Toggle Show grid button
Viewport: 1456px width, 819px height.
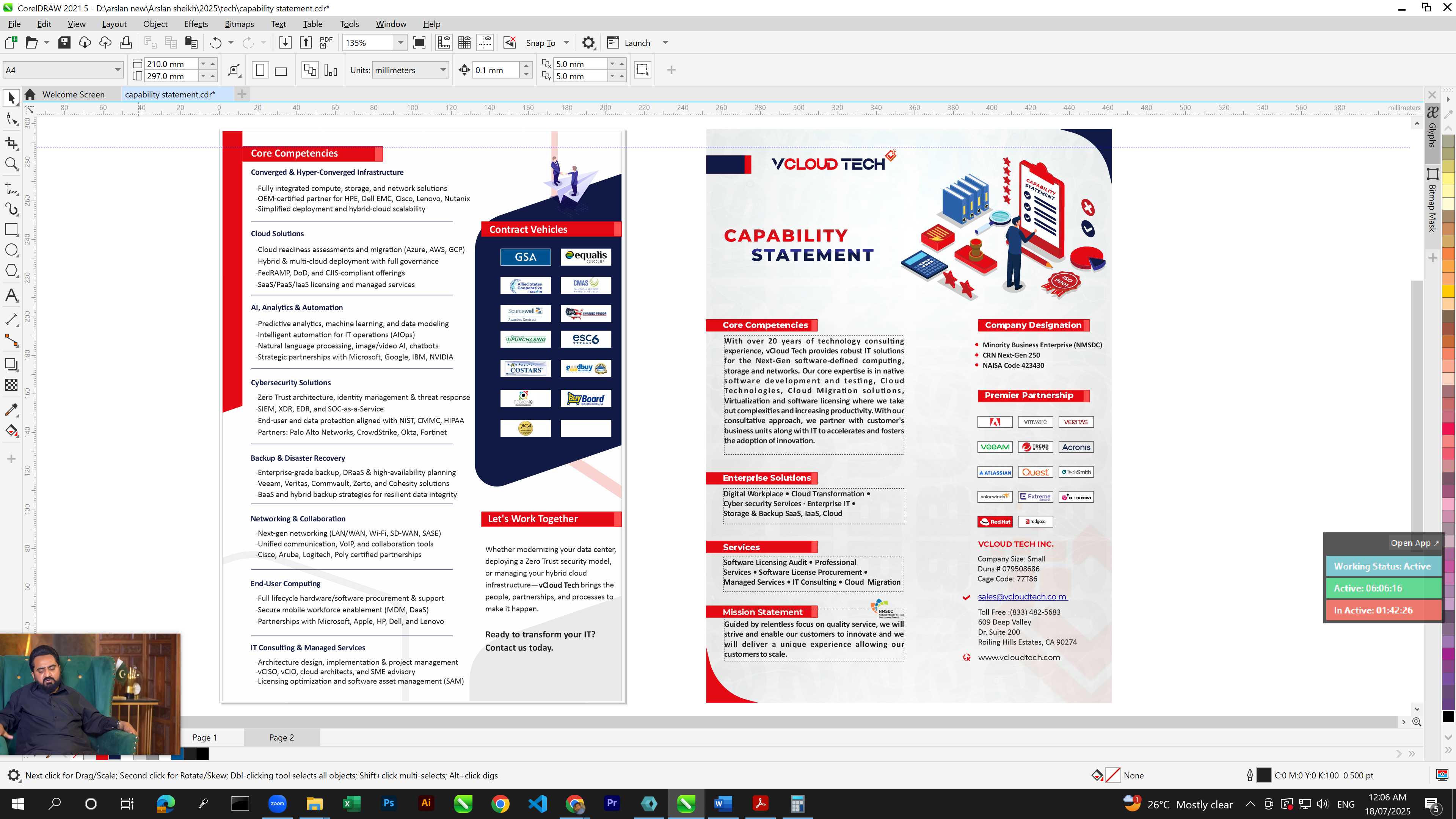(464, 42)
